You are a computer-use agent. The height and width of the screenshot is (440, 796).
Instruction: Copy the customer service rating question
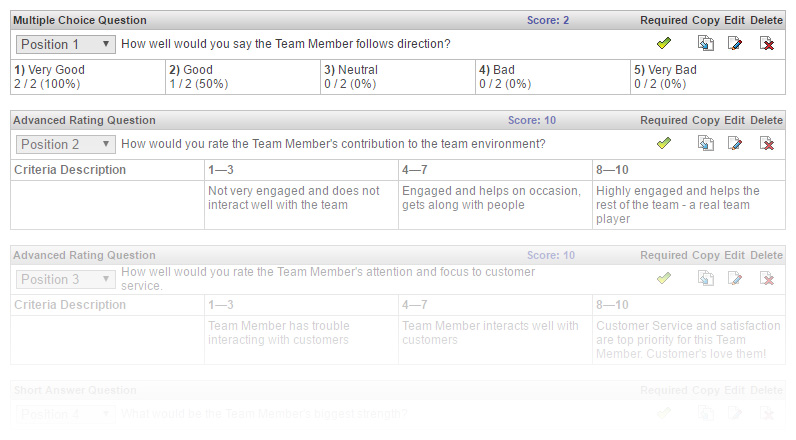[x=706, y=279]
